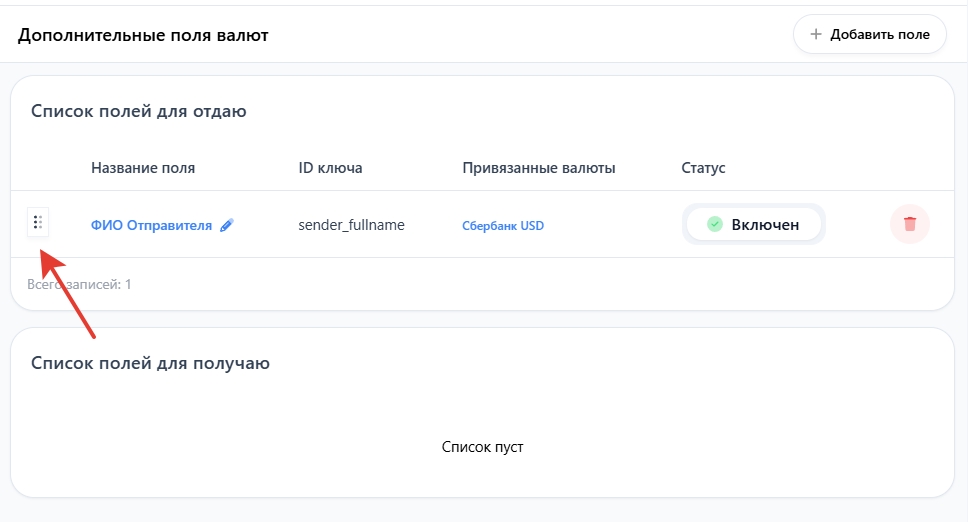
Task: Click the plus icon in Добавить поле
Action: pyautogui.click(x=816, y=34)
